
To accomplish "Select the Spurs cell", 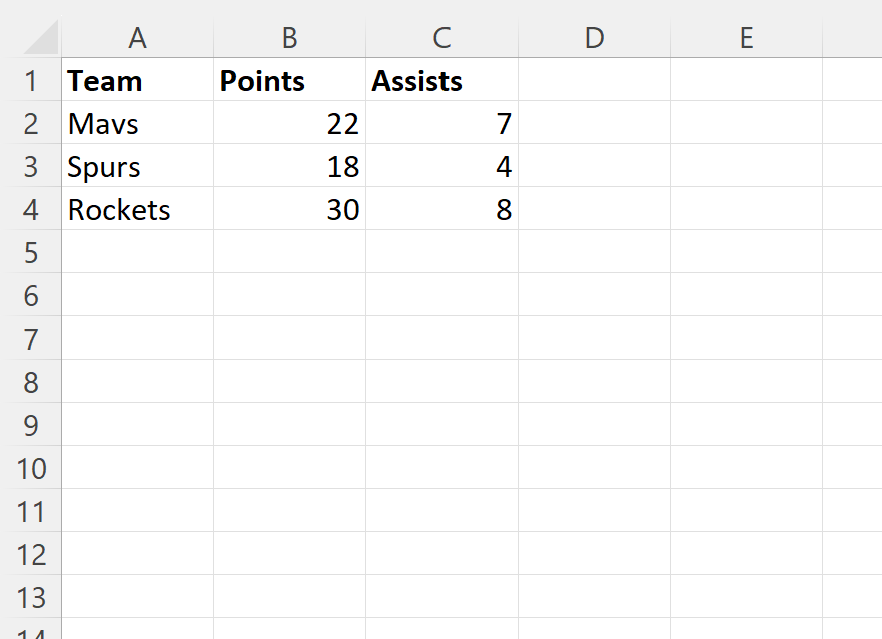I will (x=137, y=167).
